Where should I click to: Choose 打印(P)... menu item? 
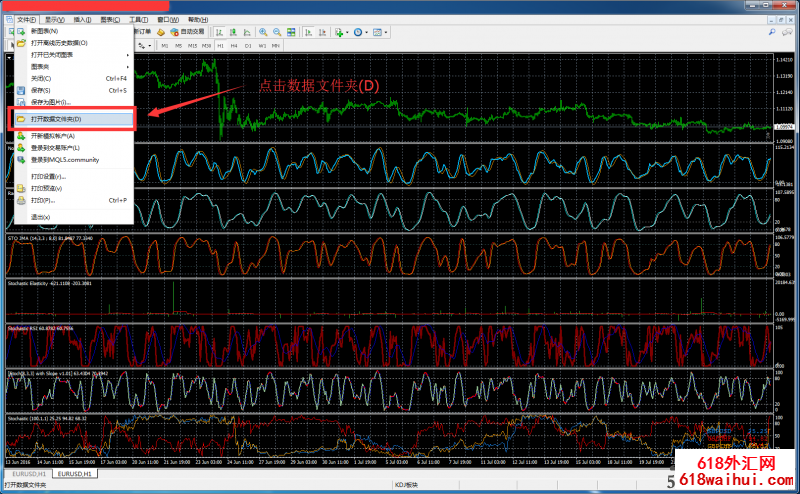point(74,200)
